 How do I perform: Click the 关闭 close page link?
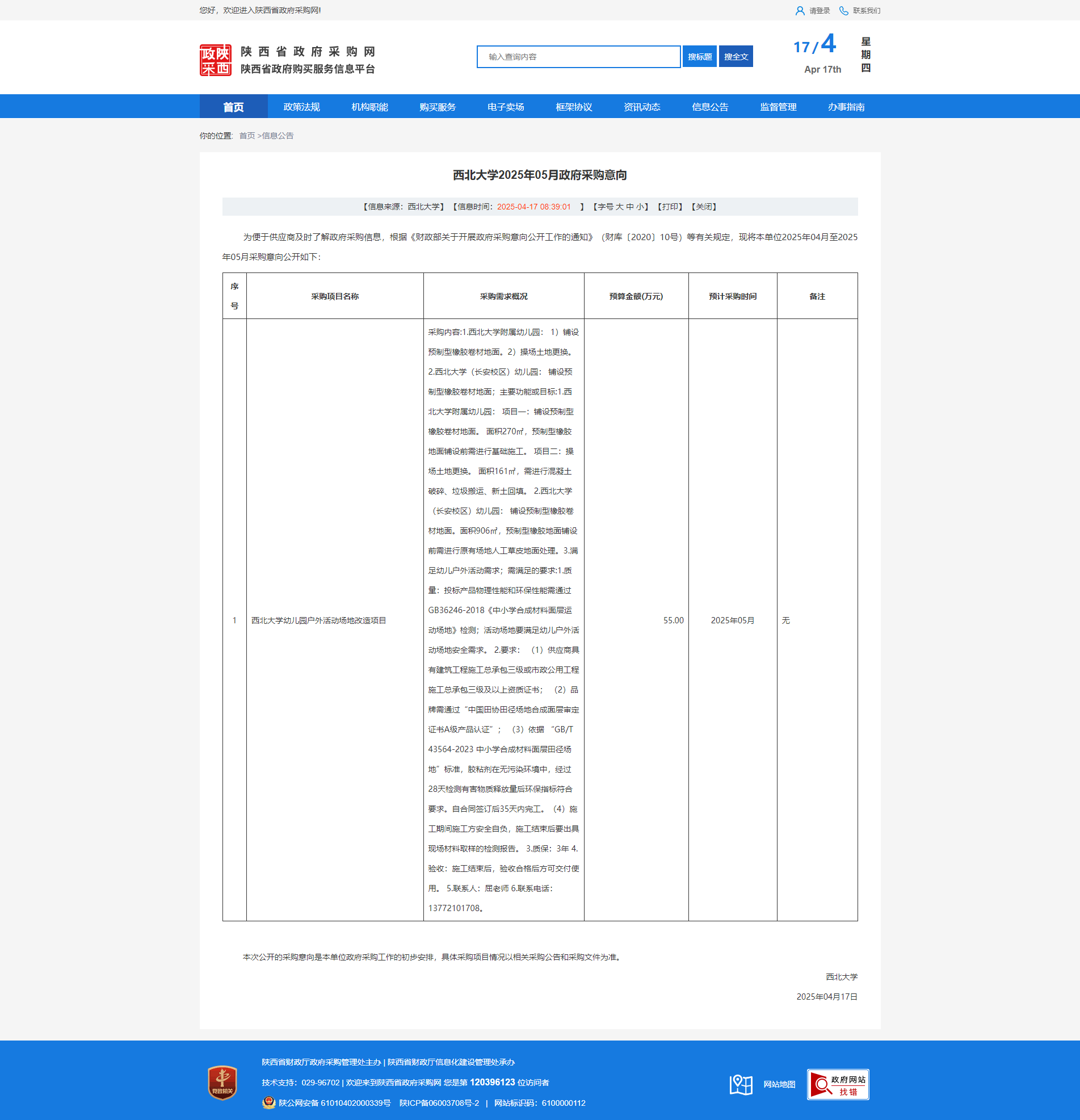[x=704, y=207]
